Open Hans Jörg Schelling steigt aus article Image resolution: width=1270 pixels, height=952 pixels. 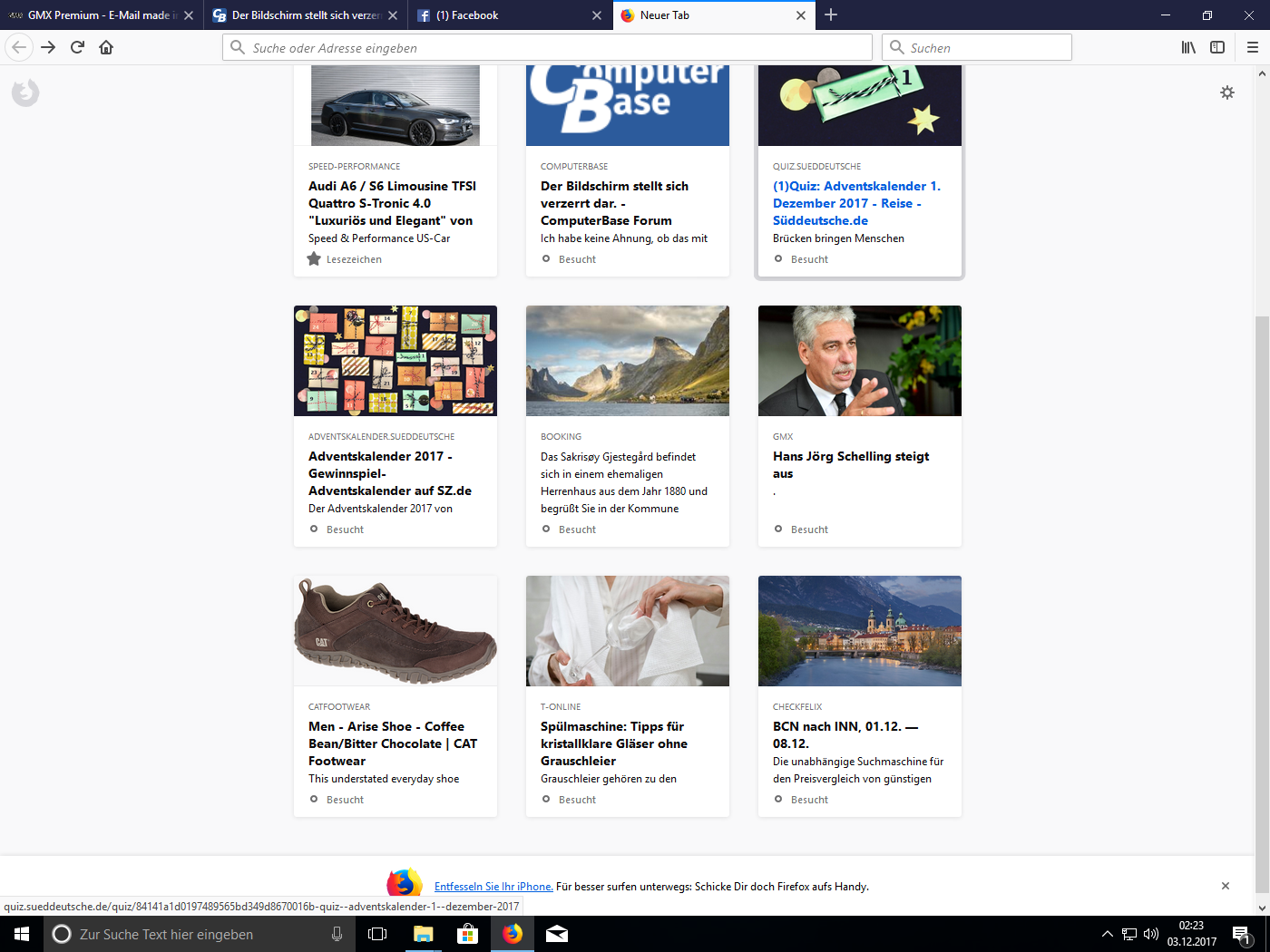point(851,464)
